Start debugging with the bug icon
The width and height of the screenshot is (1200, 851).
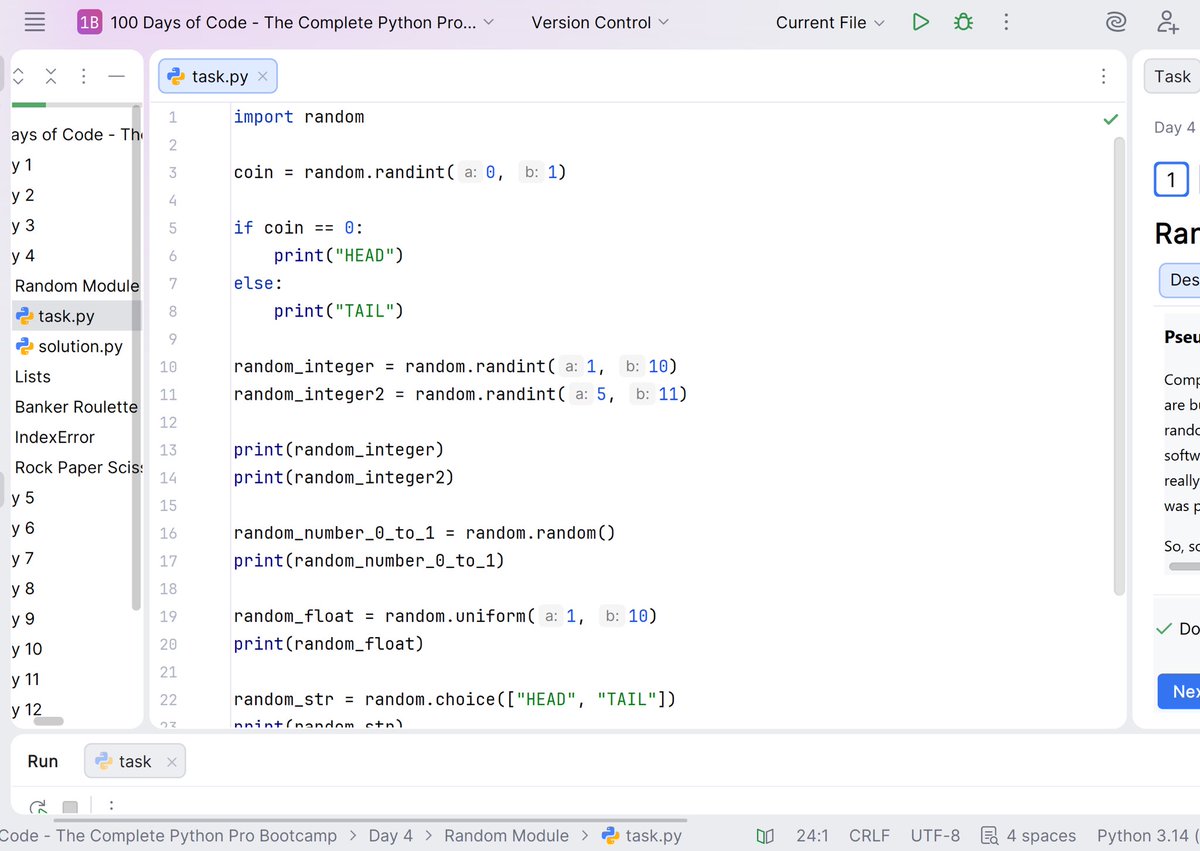tap(964, 22)
